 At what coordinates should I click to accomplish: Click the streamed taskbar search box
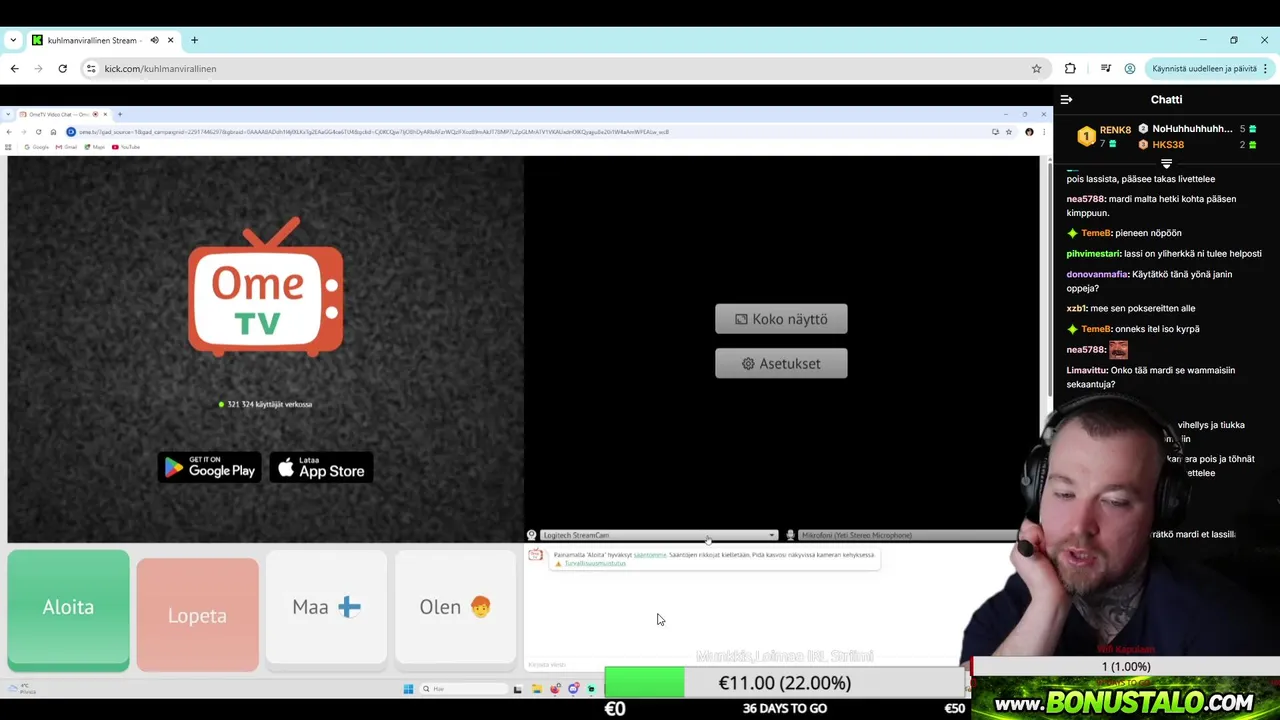pos(463,689)
